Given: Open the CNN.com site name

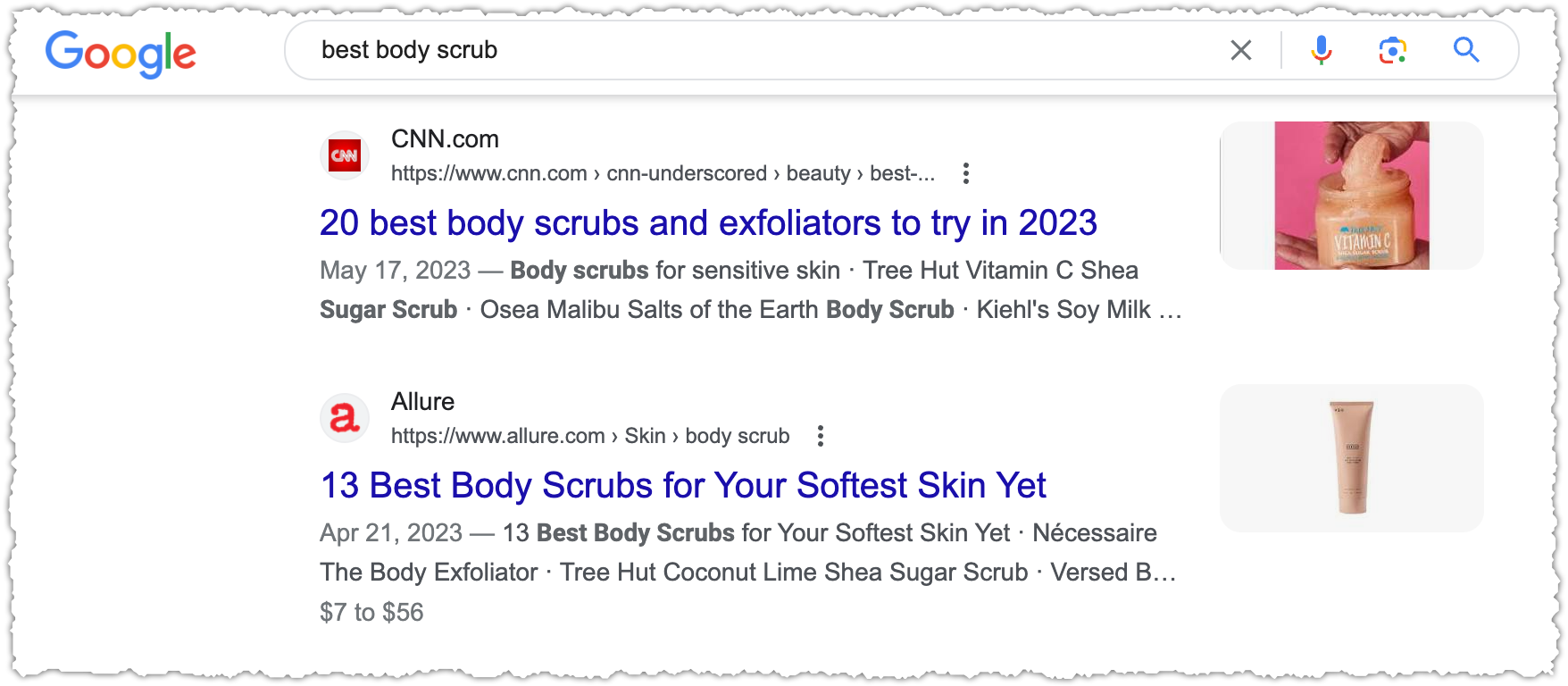Looking at the screenshot, I should [x=445, y=139].
